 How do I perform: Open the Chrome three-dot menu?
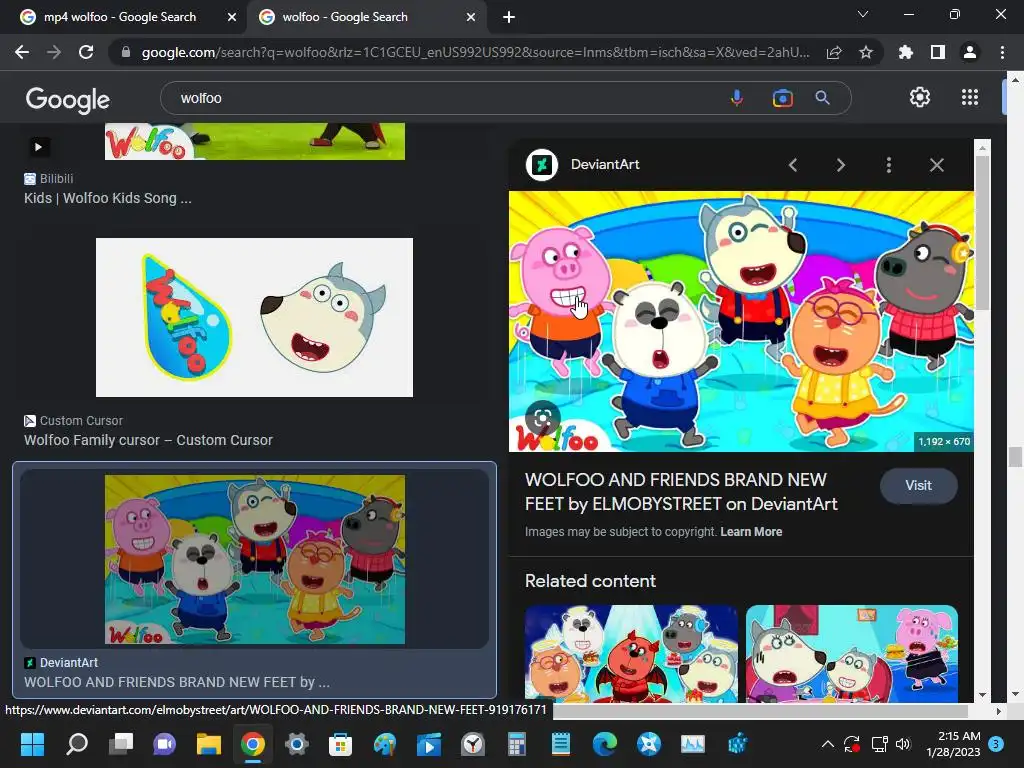click(1002, 52)
